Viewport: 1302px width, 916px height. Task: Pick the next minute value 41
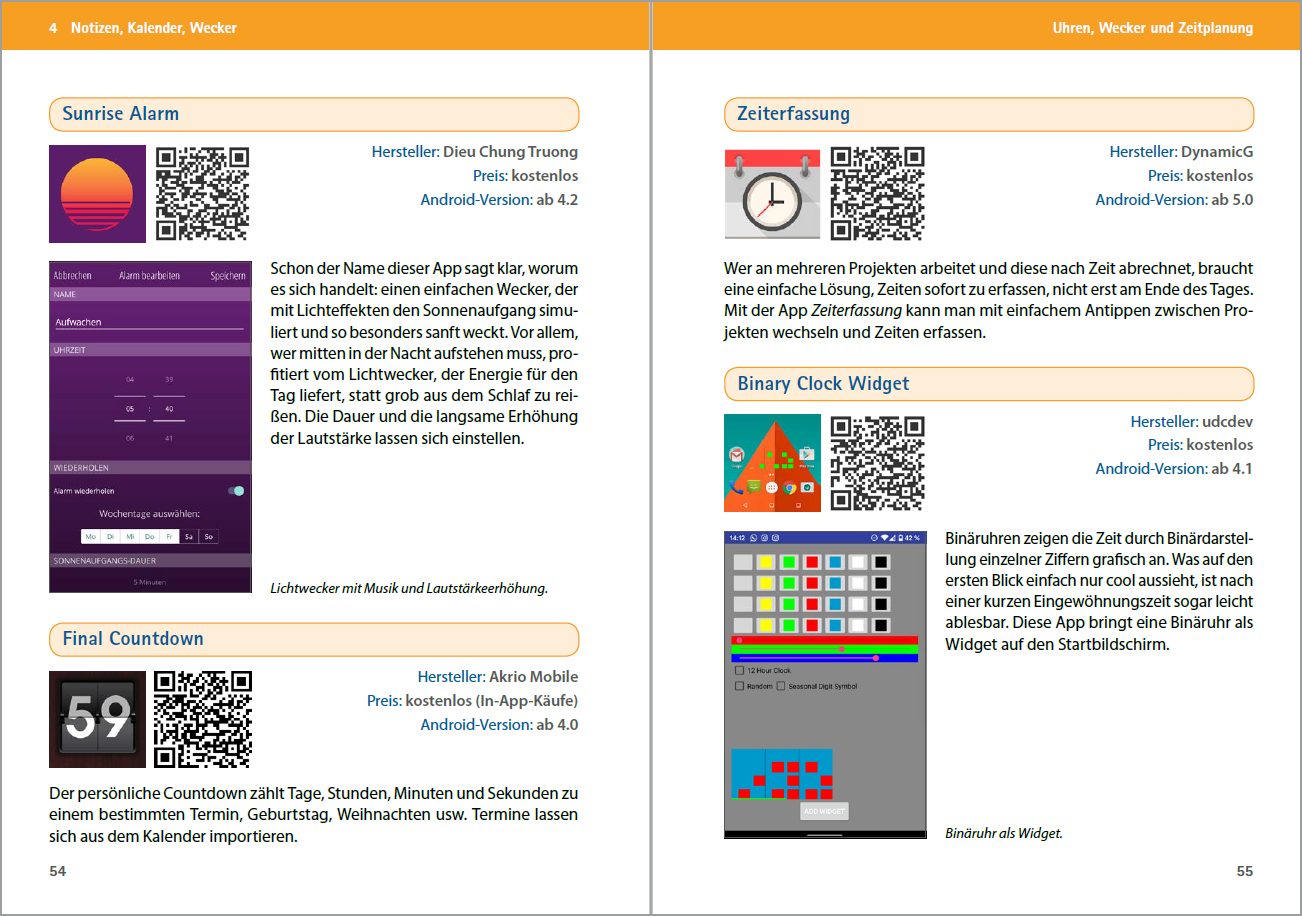pyautogui.click(x=169, y=438)
